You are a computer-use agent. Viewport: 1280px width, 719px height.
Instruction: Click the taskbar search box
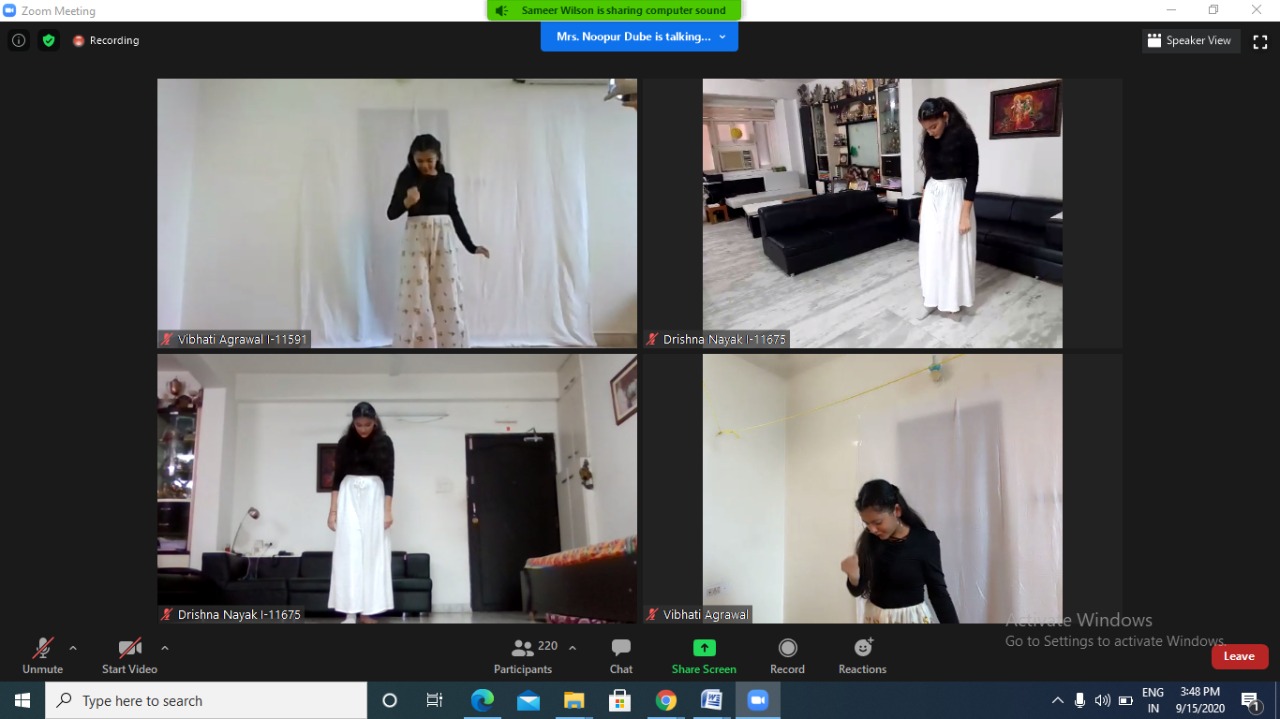click(206, 700)
